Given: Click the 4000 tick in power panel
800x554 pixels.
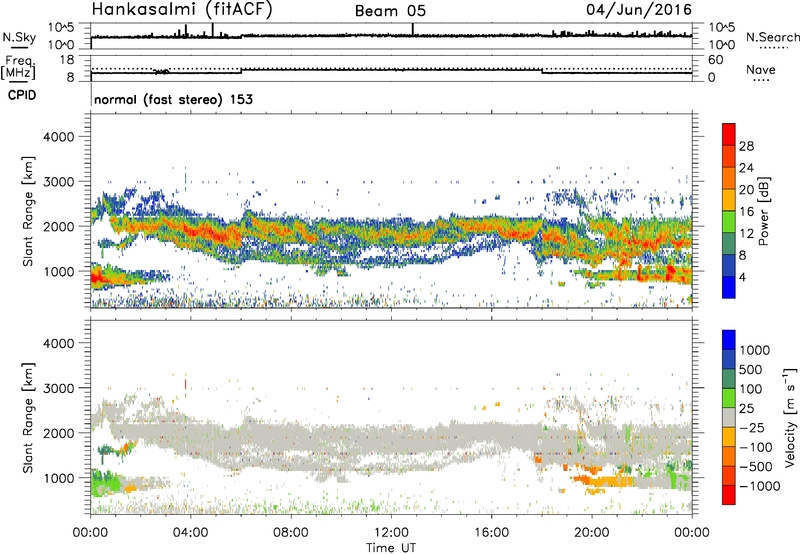Looking at the screenshot, I should [58, 137].
